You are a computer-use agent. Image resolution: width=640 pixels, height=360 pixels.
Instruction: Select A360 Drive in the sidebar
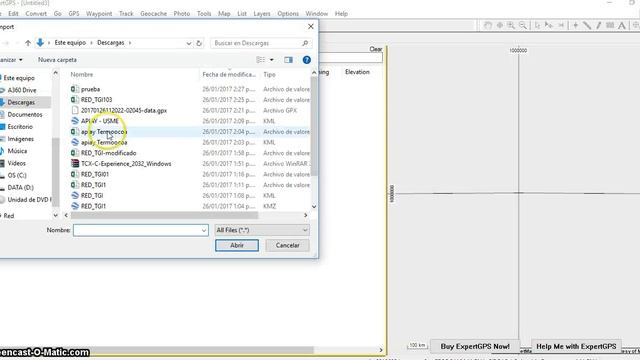point(22,90)
